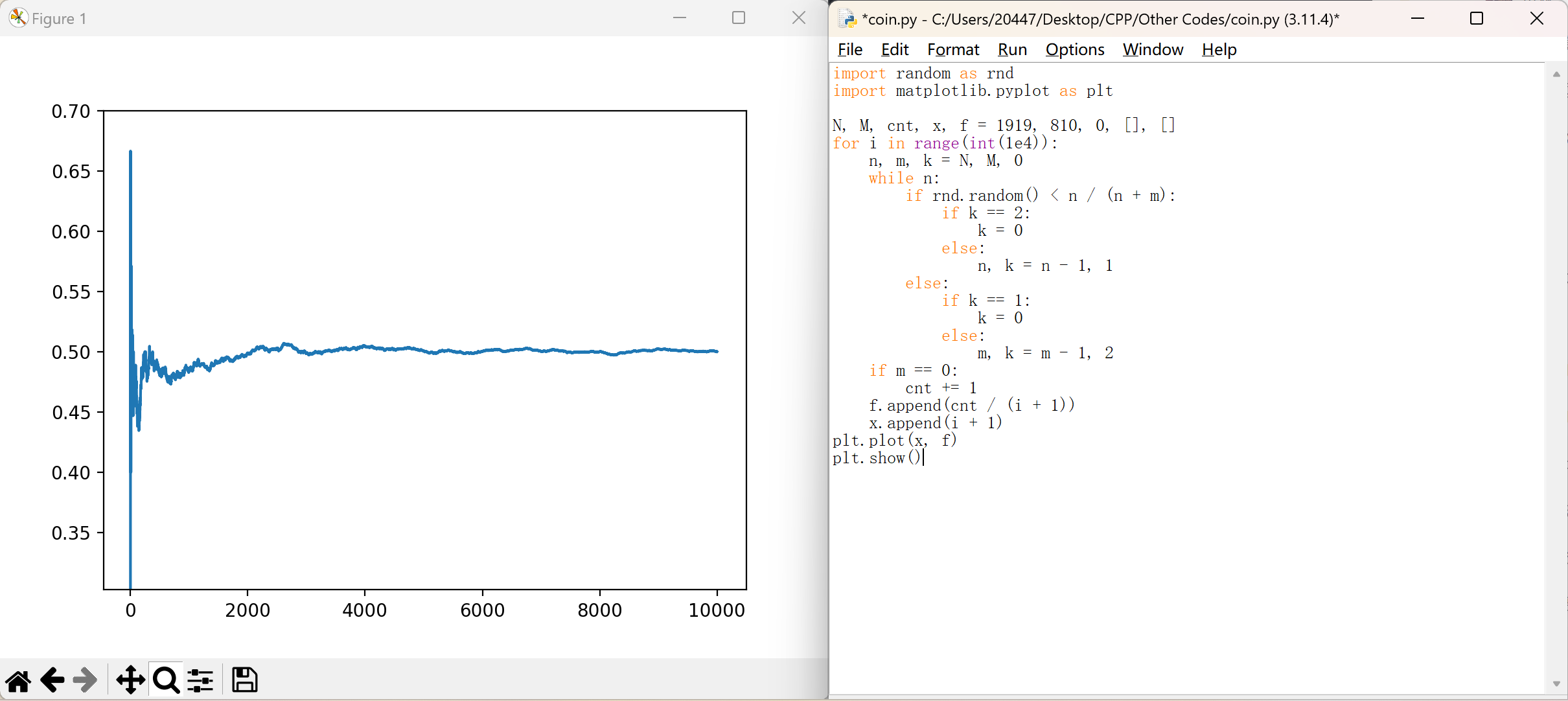
Task: Toggle the Zoom to rectangle tool
Action: pyautogui.click(x=167, y=680)
